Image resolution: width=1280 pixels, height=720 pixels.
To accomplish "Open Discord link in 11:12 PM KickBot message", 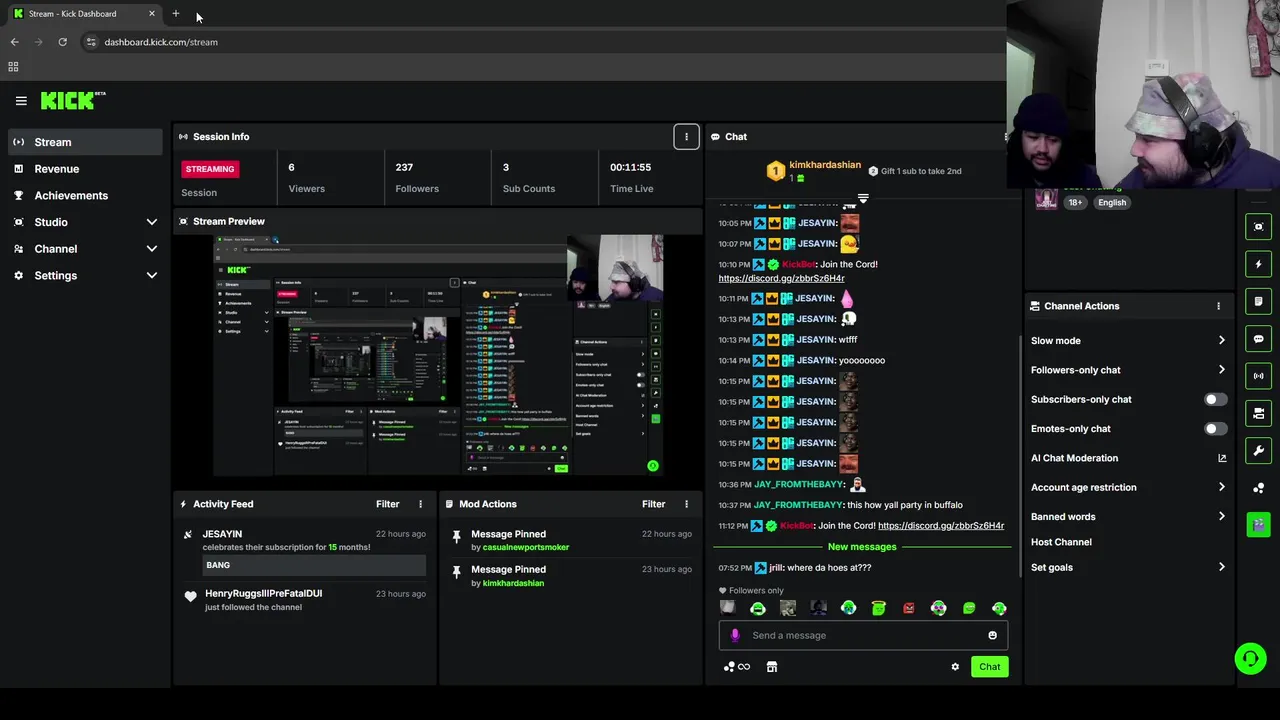I will (x=940, y=526).
